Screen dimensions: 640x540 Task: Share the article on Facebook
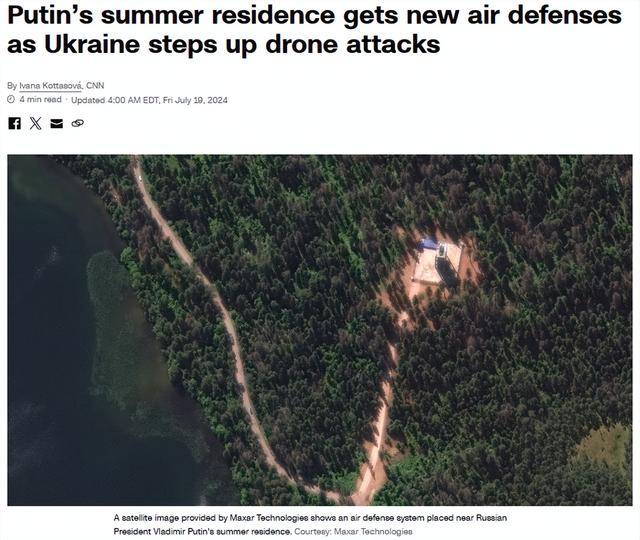coord(14,123)
